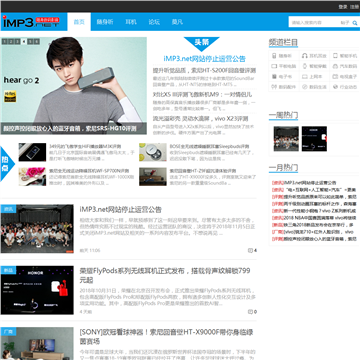Select carousel slide 3 indicator
The width and height of the screenshot is (360, 360).
pyautogui.click(x=17, y=42)
